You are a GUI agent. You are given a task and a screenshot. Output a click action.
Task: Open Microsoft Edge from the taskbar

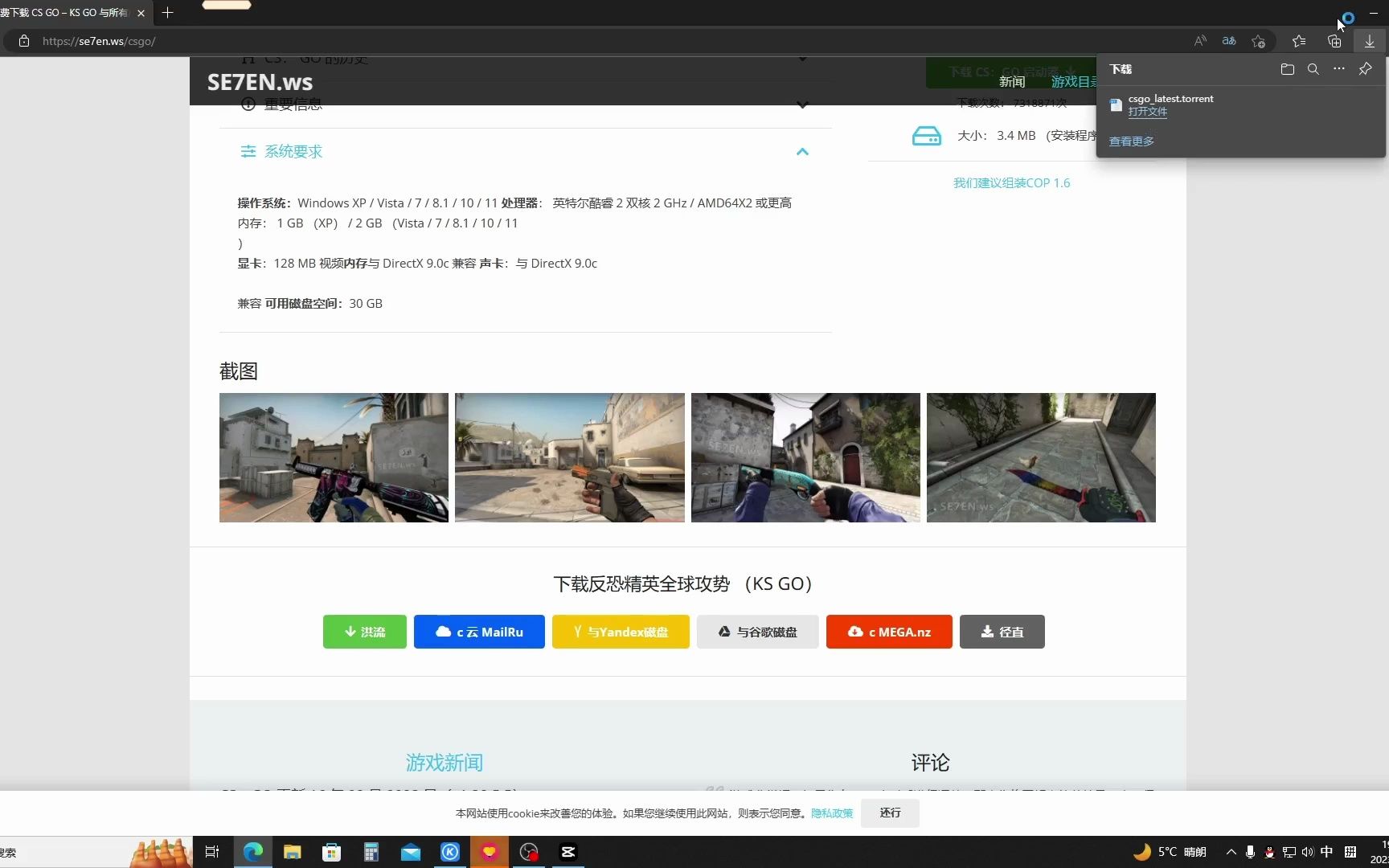pos(252,852)
